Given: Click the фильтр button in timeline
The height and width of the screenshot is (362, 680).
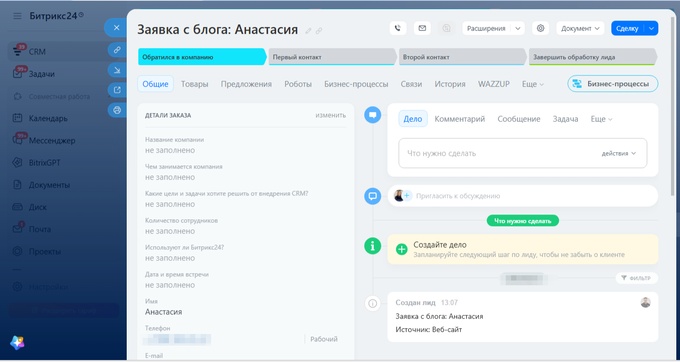Looking at the screenshot, I should 636,278.
